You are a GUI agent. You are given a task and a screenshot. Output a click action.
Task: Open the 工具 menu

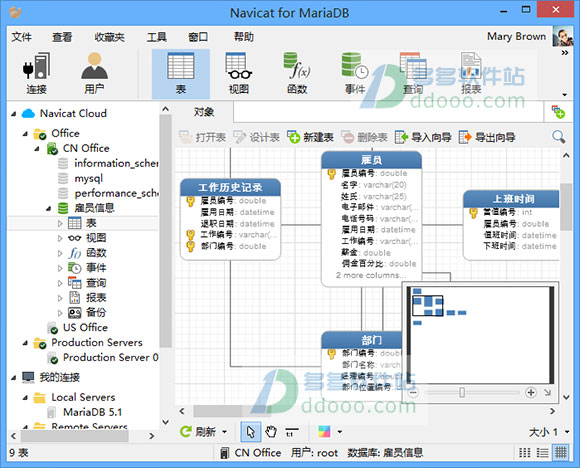click(x=156, y=37)
